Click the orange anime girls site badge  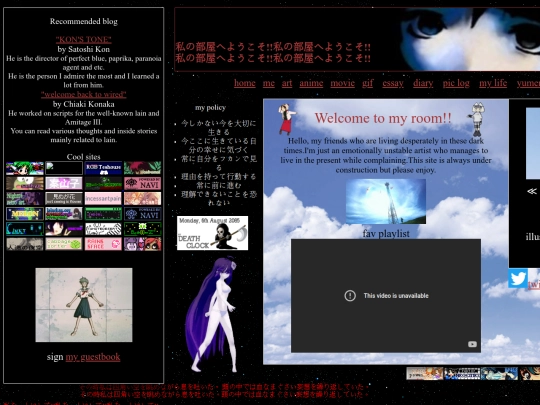(143, 198)
